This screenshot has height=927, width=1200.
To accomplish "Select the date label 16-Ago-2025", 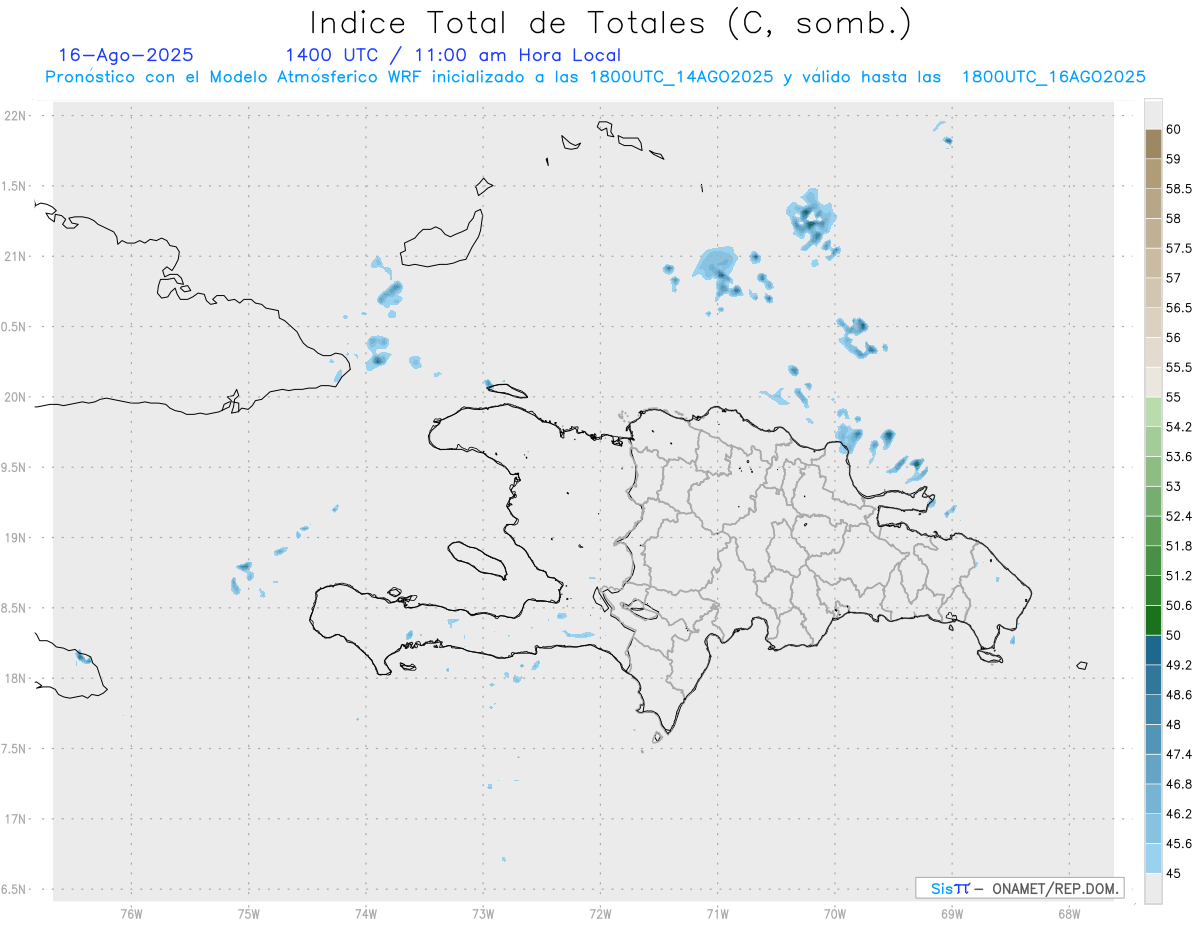I will click(127, 55).
